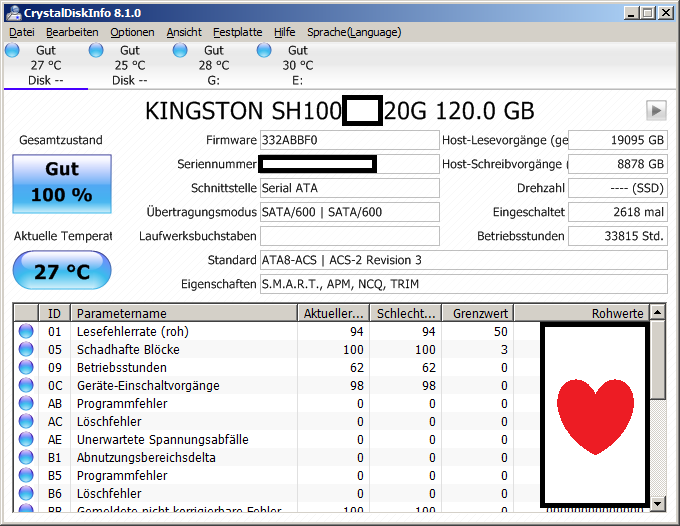Click the Host-Lesevorgänge value 19095 GB

(x=618, y=140)
